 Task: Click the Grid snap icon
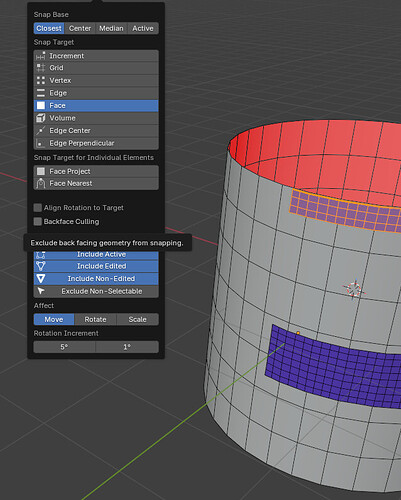(41, 68)
